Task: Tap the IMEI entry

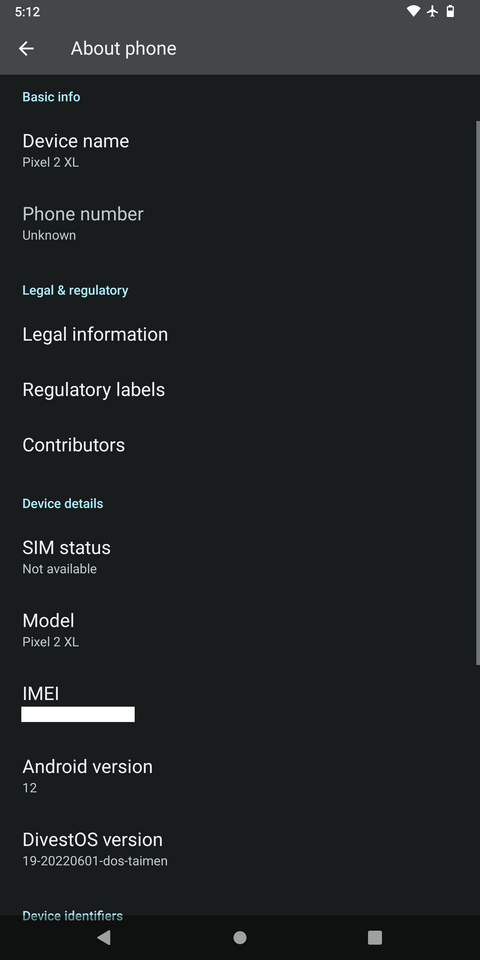Action: [x=238, y=703]
